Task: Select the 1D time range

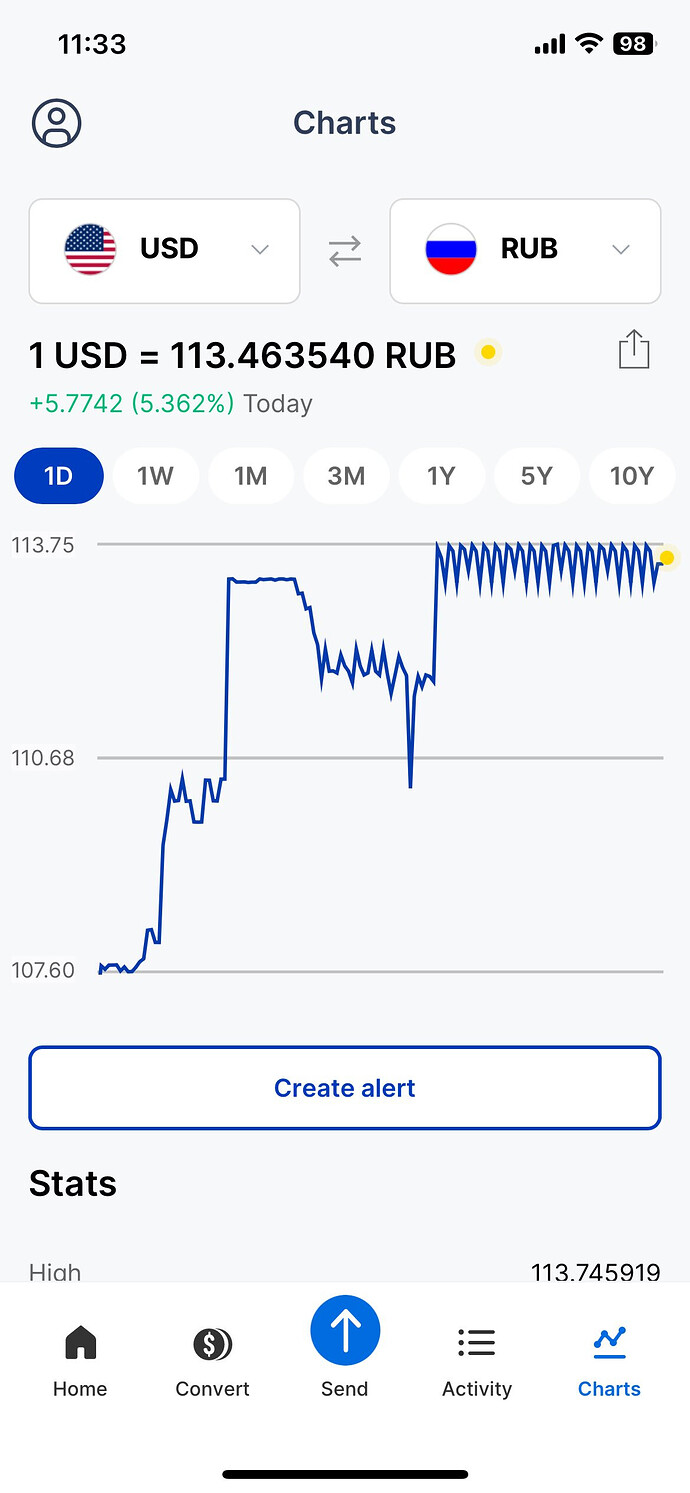Action: pos(59,476)
